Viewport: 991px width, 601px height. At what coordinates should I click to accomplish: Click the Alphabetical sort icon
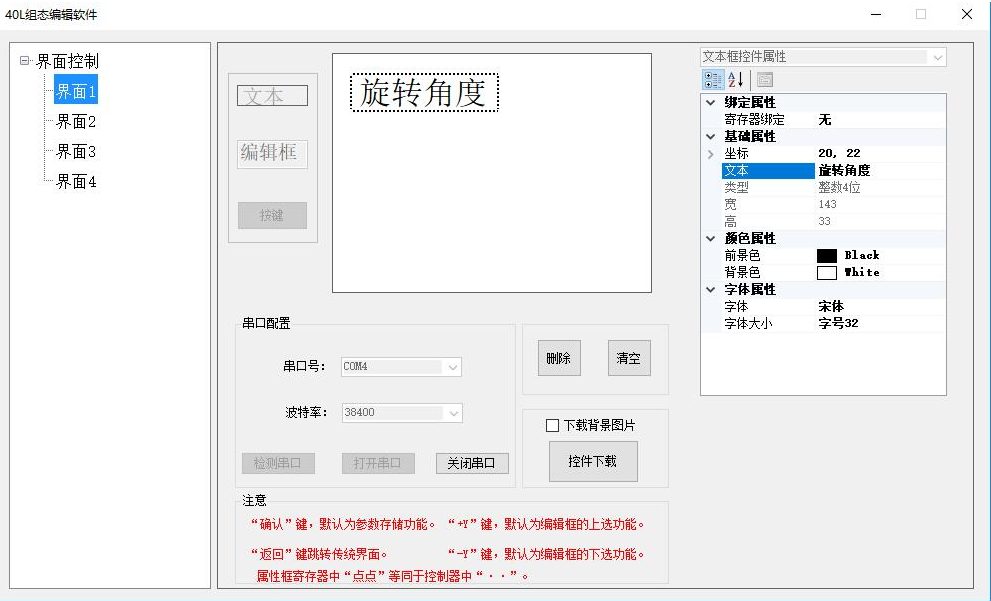(x=735, y=80)
